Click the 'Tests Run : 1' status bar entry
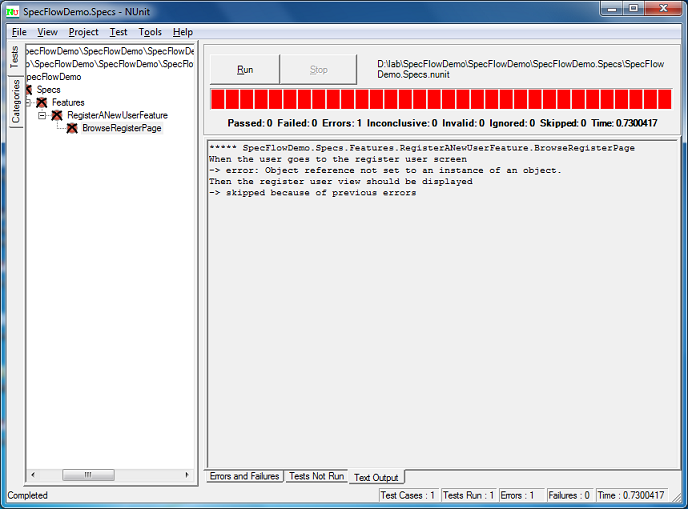Image resolution: width=688 pixels, height=509 pixels. click(x=469, y=495)
